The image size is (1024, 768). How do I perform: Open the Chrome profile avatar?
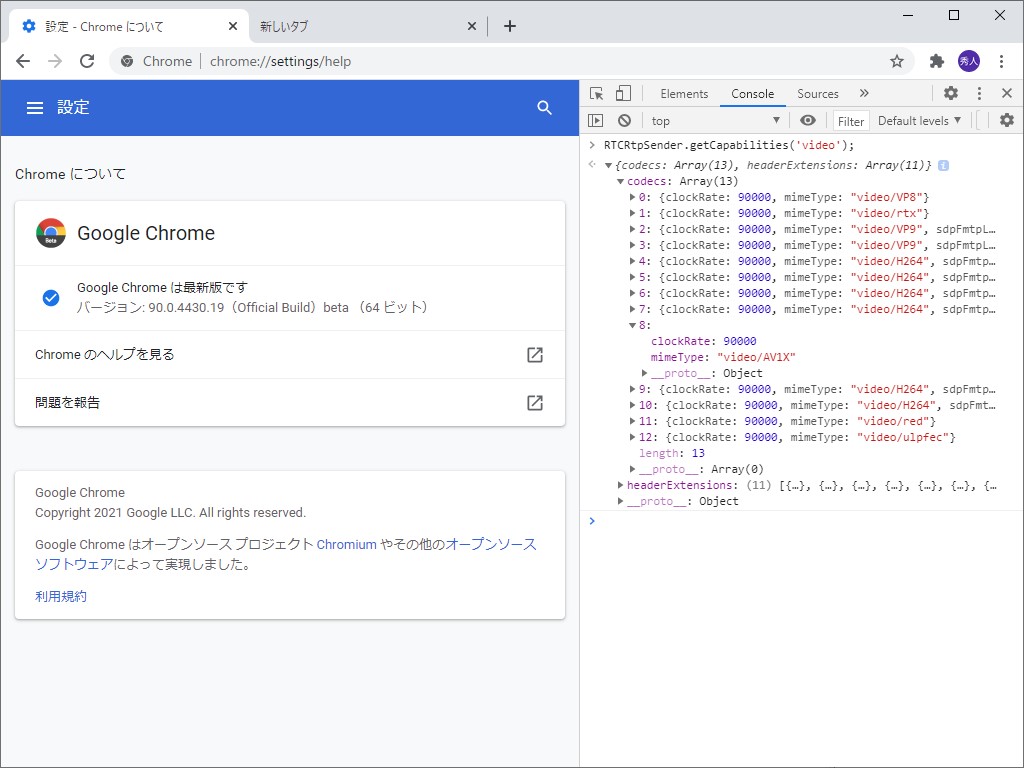[x=969, y=61]
